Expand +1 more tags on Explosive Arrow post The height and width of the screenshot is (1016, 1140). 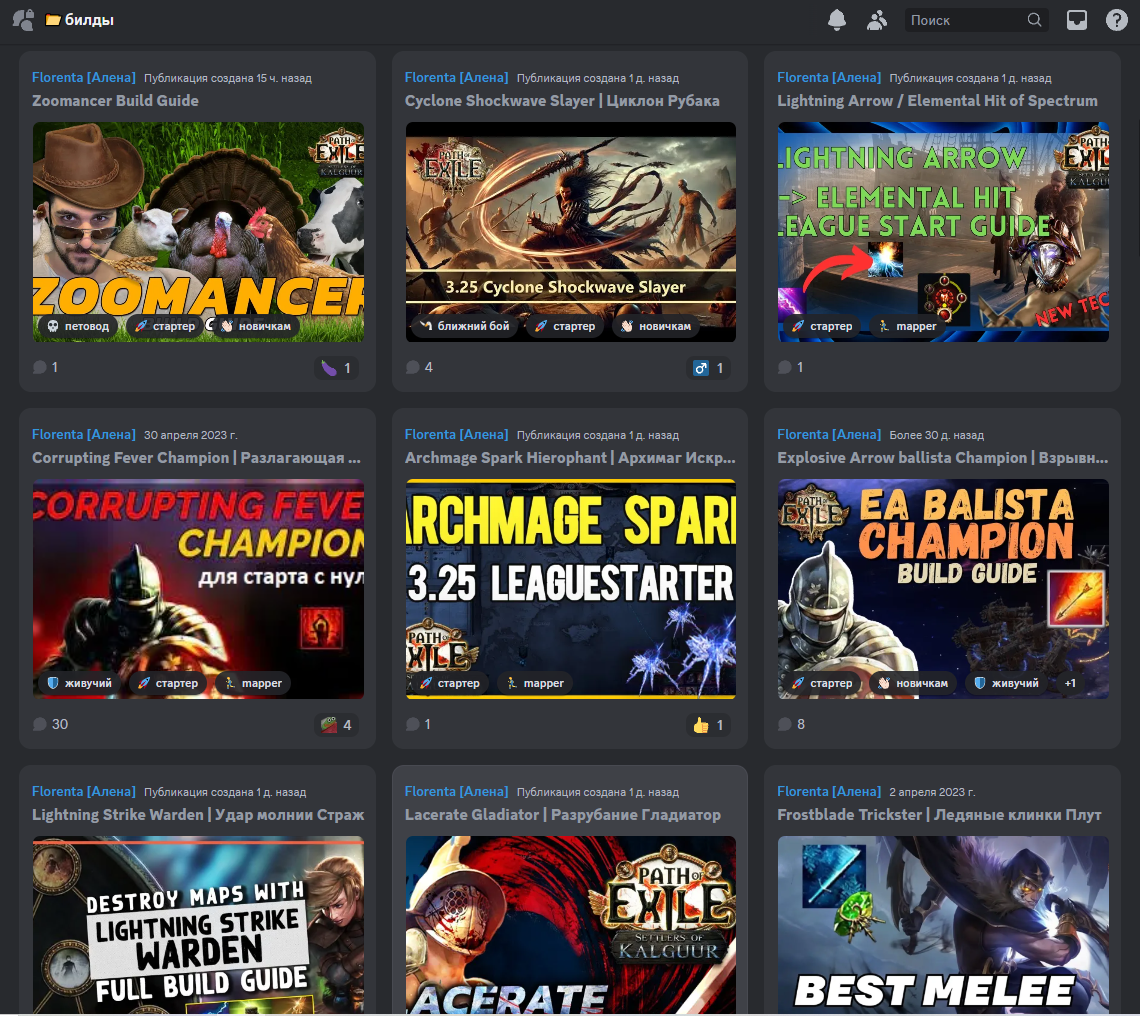pos(1070,683)
